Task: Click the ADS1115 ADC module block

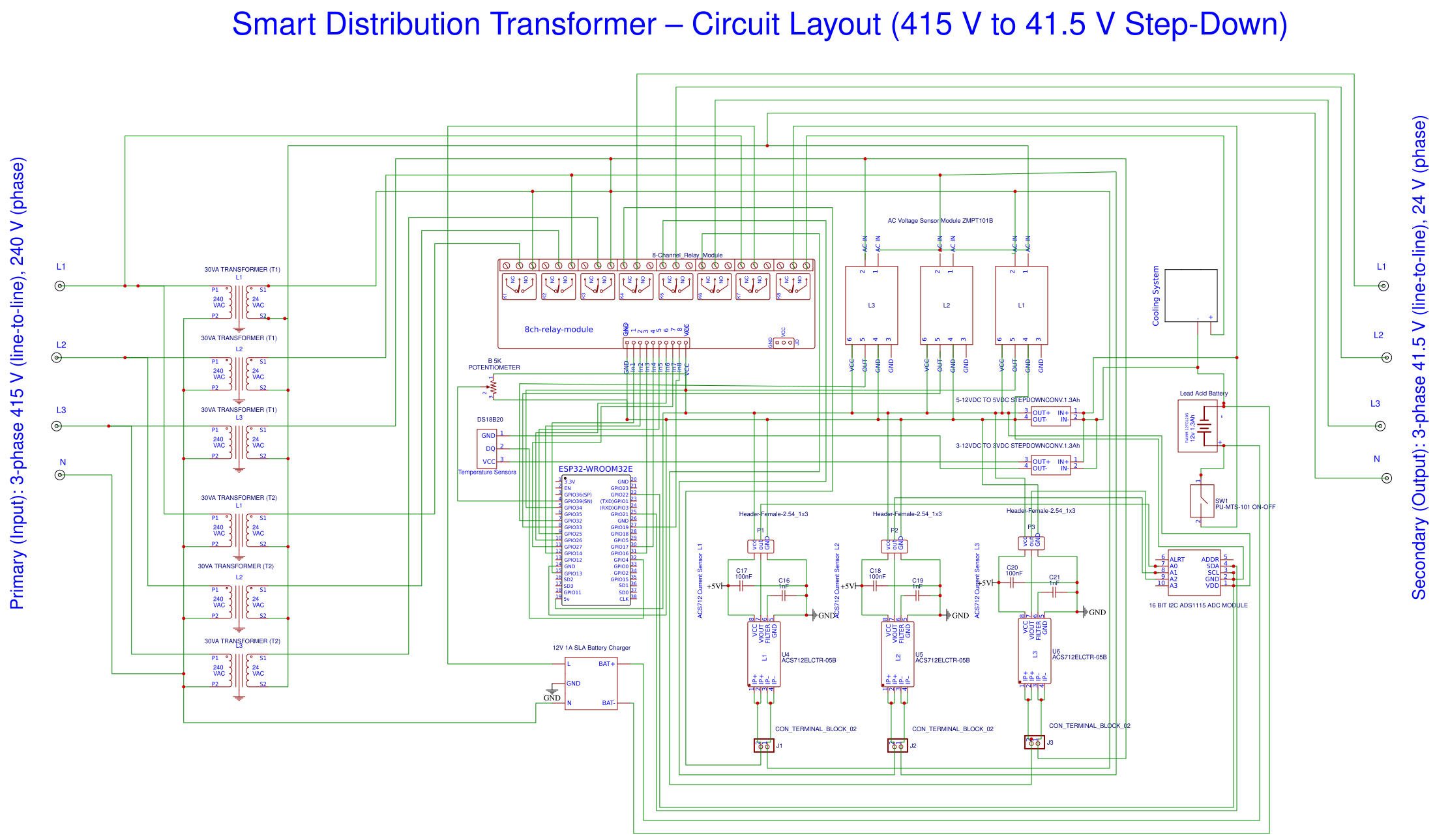Action: coord(1194,572)
